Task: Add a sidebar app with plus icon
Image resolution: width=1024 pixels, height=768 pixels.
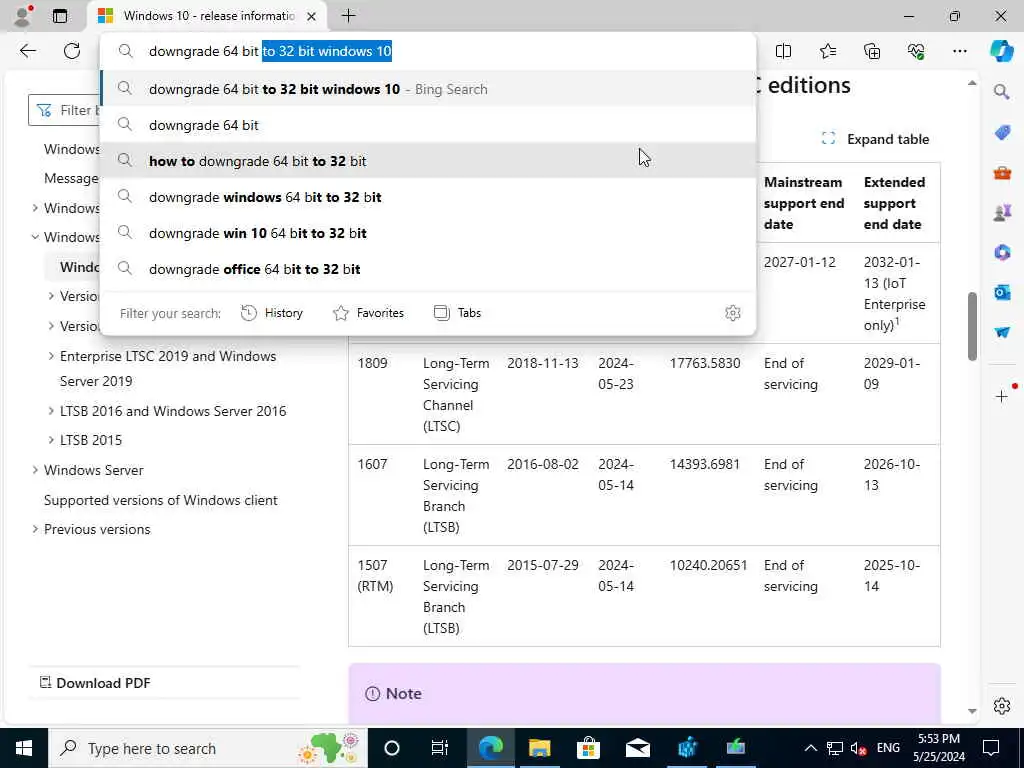Action: 1002,396
